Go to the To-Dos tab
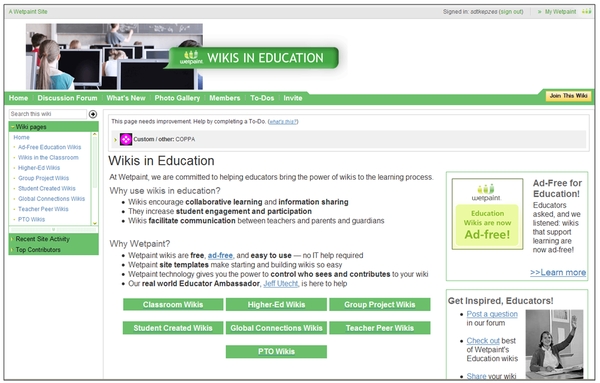This screenshot has height=383, width=600. [262, 98]
